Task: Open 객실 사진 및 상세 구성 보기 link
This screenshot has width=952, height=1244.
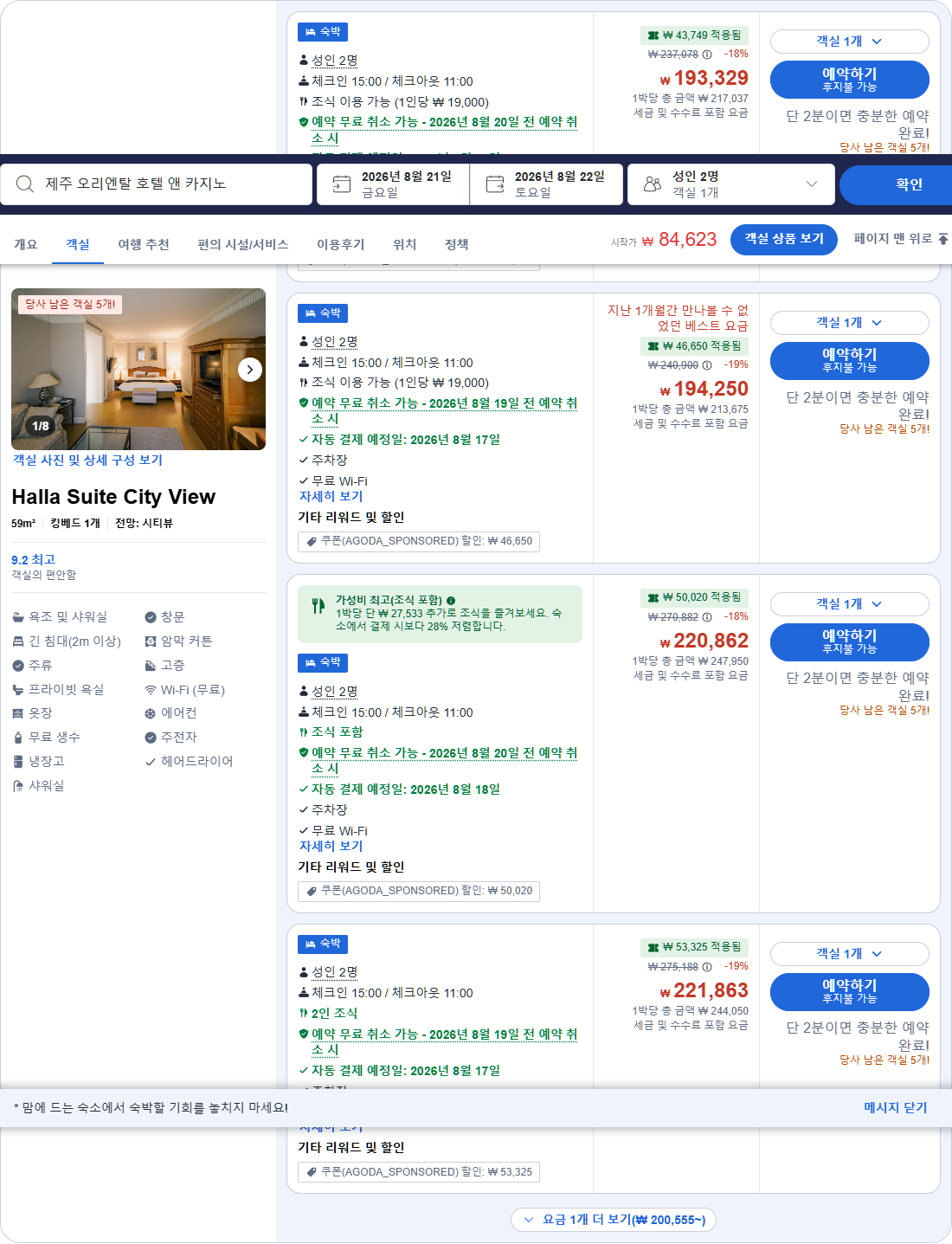Action: click(87, 461)
